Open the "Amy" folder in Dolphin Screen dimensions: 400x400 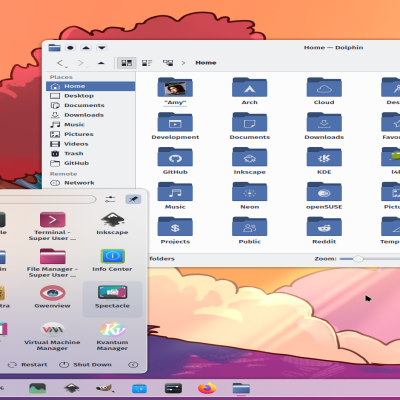coord(175,88)
